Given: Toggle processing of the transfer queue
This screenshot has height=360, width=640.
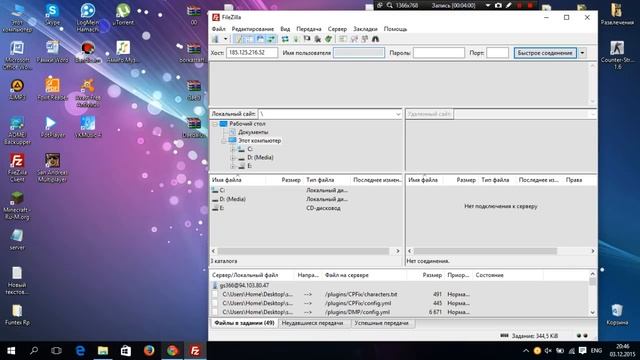Looking at the screenshot, I should click(296, 39).
